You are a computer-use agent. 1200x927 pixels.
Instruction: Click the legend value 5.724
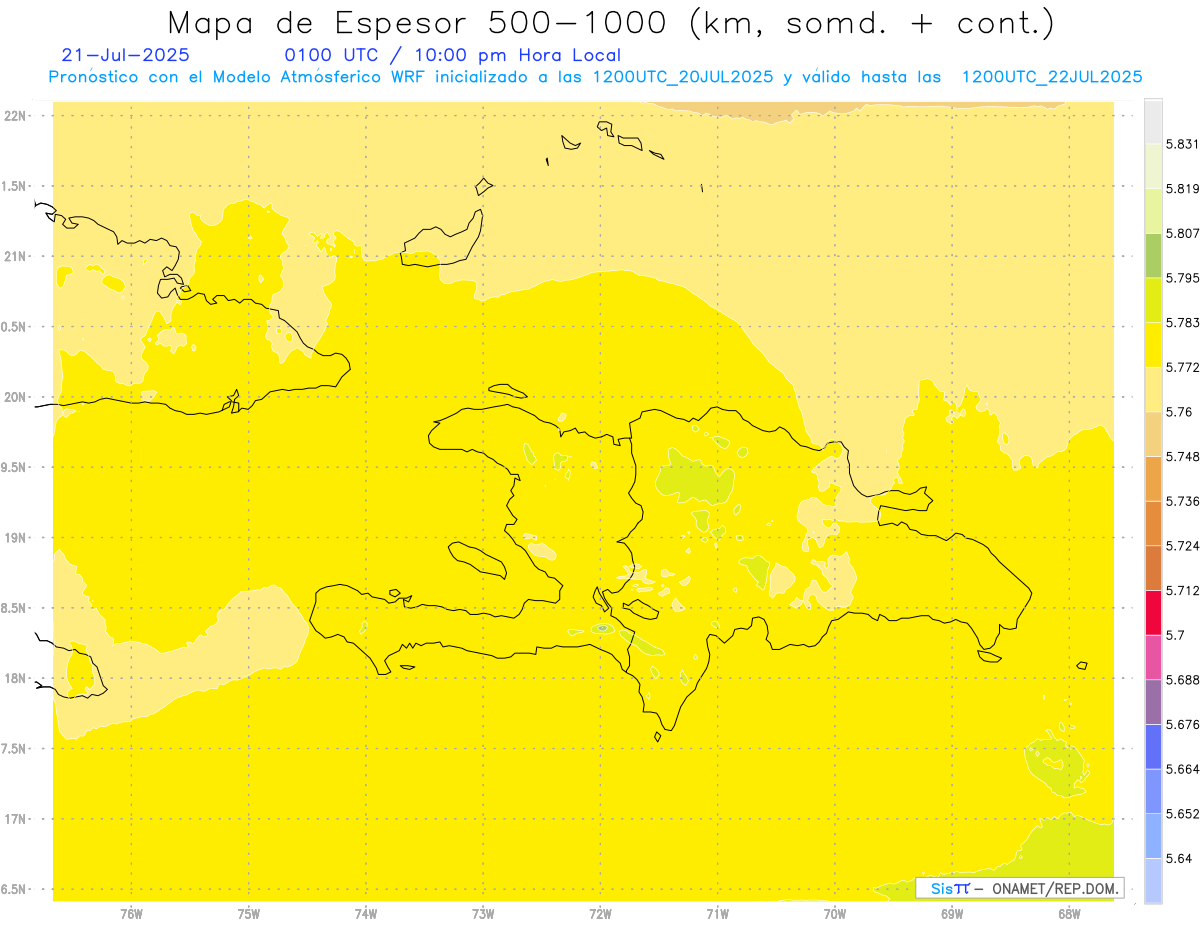(x=1183, y=546)
